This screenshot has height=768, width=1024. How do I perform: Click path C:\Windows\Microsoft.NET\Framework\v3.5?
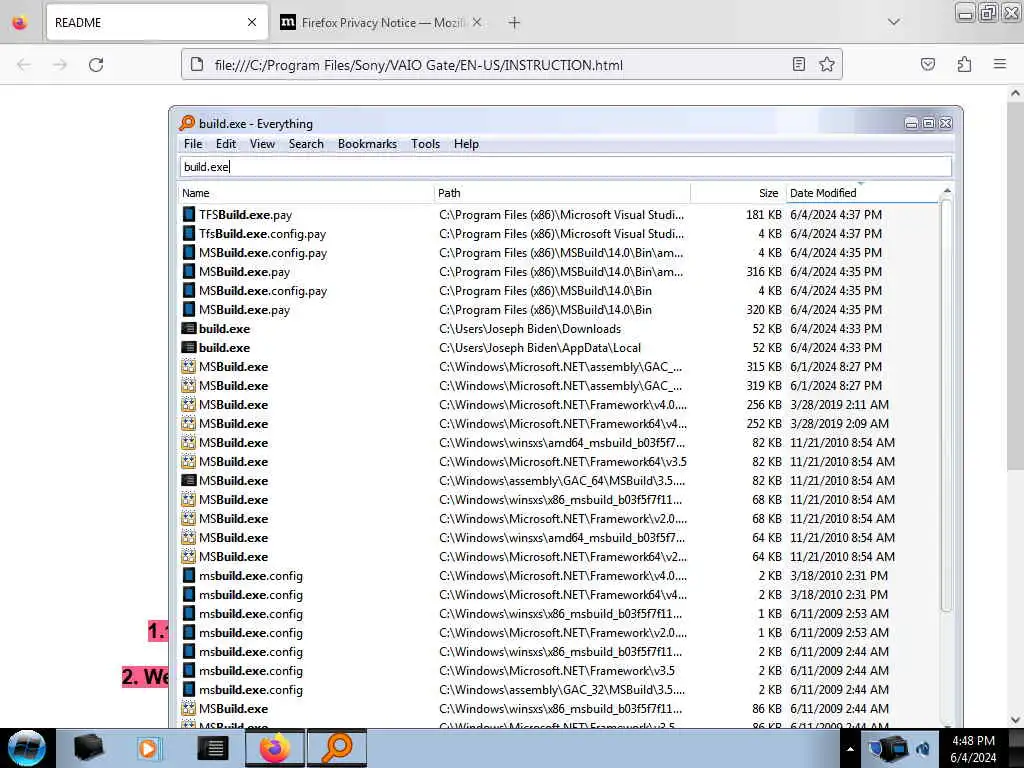click(x=556, y=671)
